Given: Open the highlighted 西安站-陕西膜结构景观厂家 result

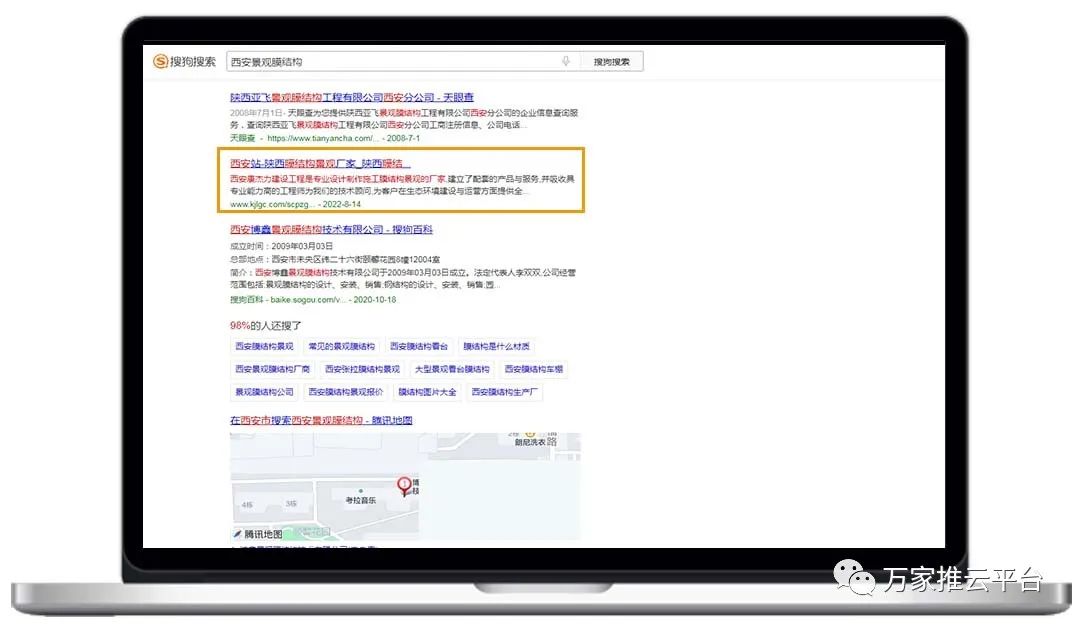Looking at the screenshot, I should point(320,163).
